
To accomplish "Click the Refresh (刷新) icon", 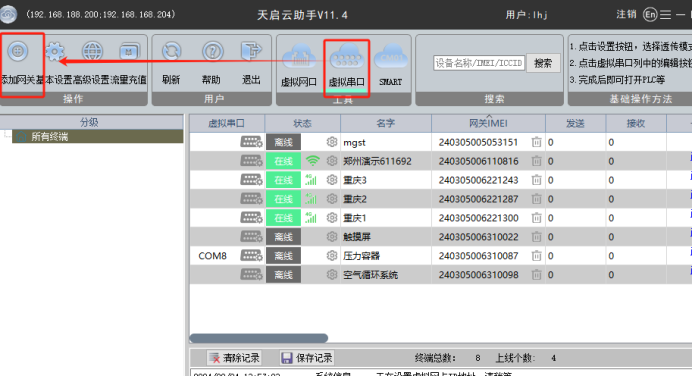I will click(171, 52).
